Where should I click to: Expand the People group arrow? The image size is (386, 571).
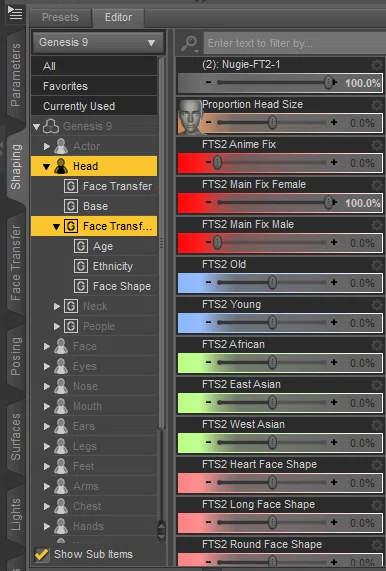57,326
